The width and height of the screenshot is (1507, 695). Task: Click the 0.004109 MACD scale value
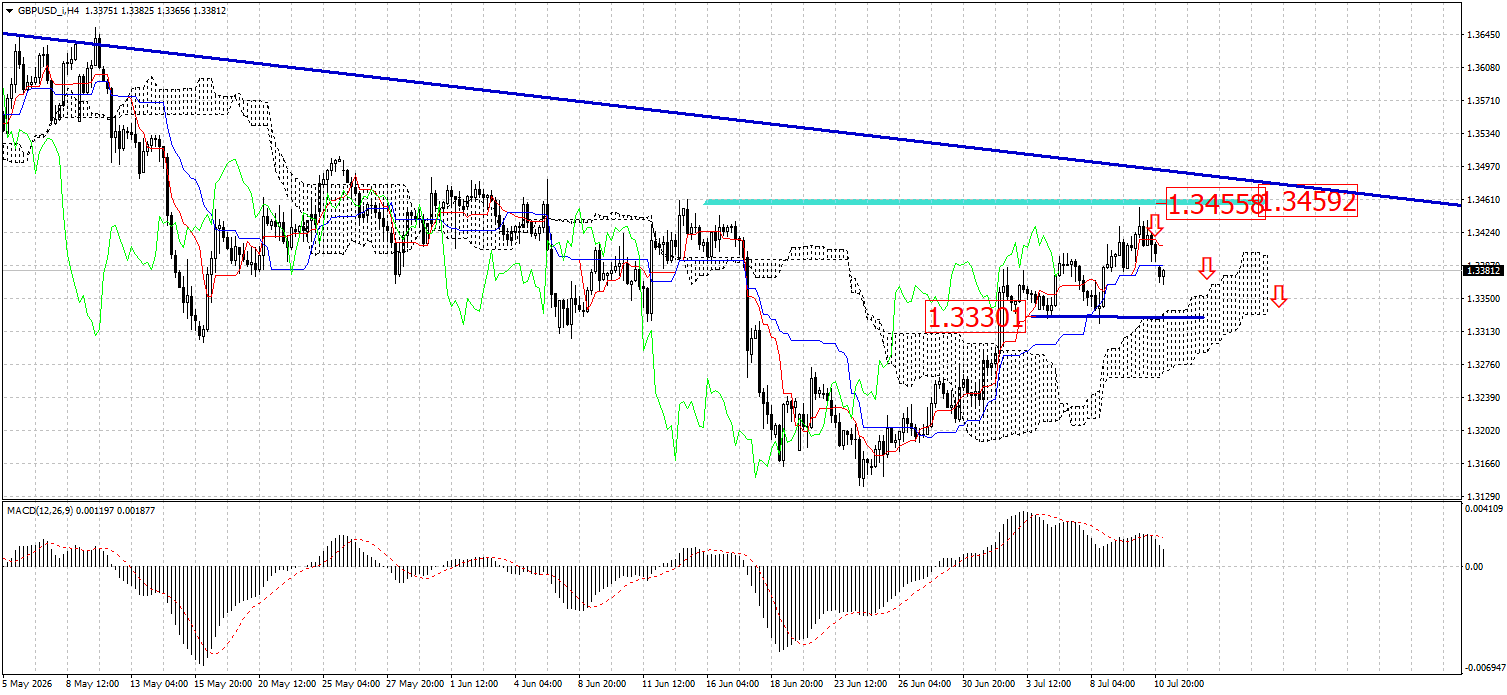[1483, 509]
